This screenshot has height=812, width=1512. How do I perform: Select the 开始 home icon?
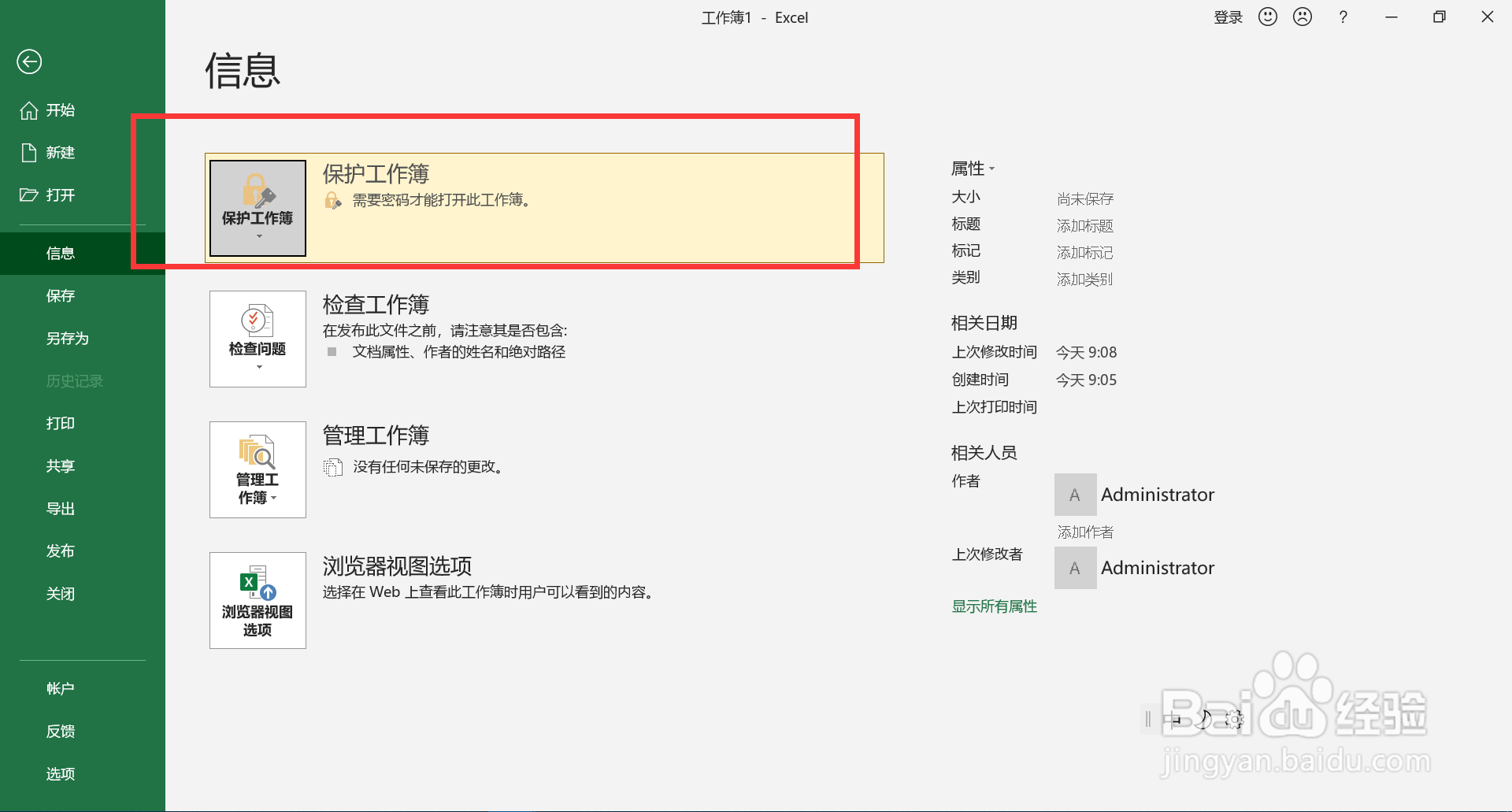tap(28, 110)
